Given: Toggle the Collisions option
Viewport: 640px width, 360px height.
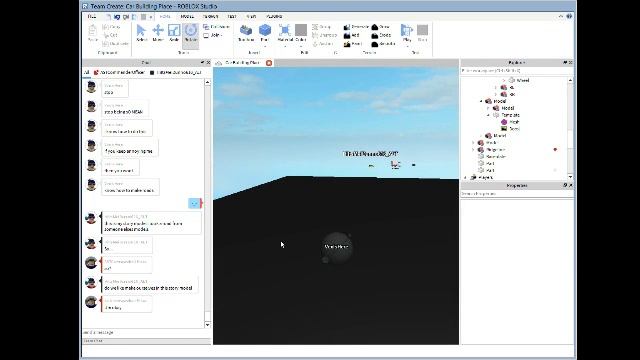Looking at the screenshot, I should tap(216, 27).
